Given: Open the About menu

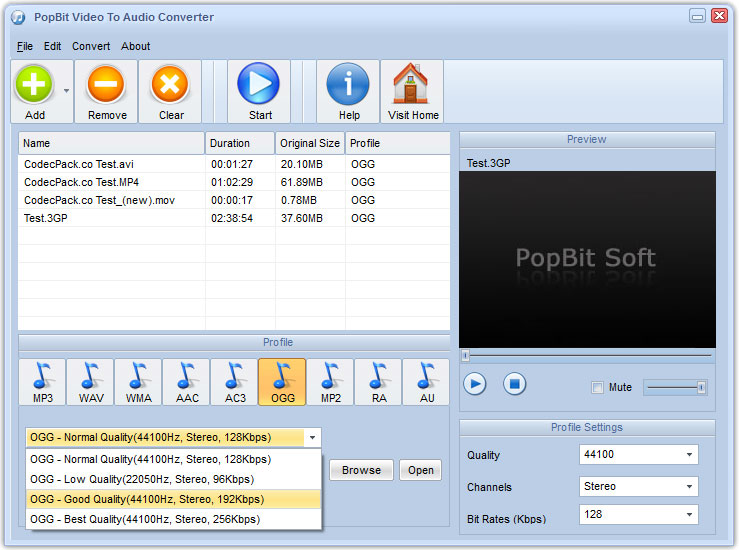Looking at the screenshot, I should pos(136,46).
